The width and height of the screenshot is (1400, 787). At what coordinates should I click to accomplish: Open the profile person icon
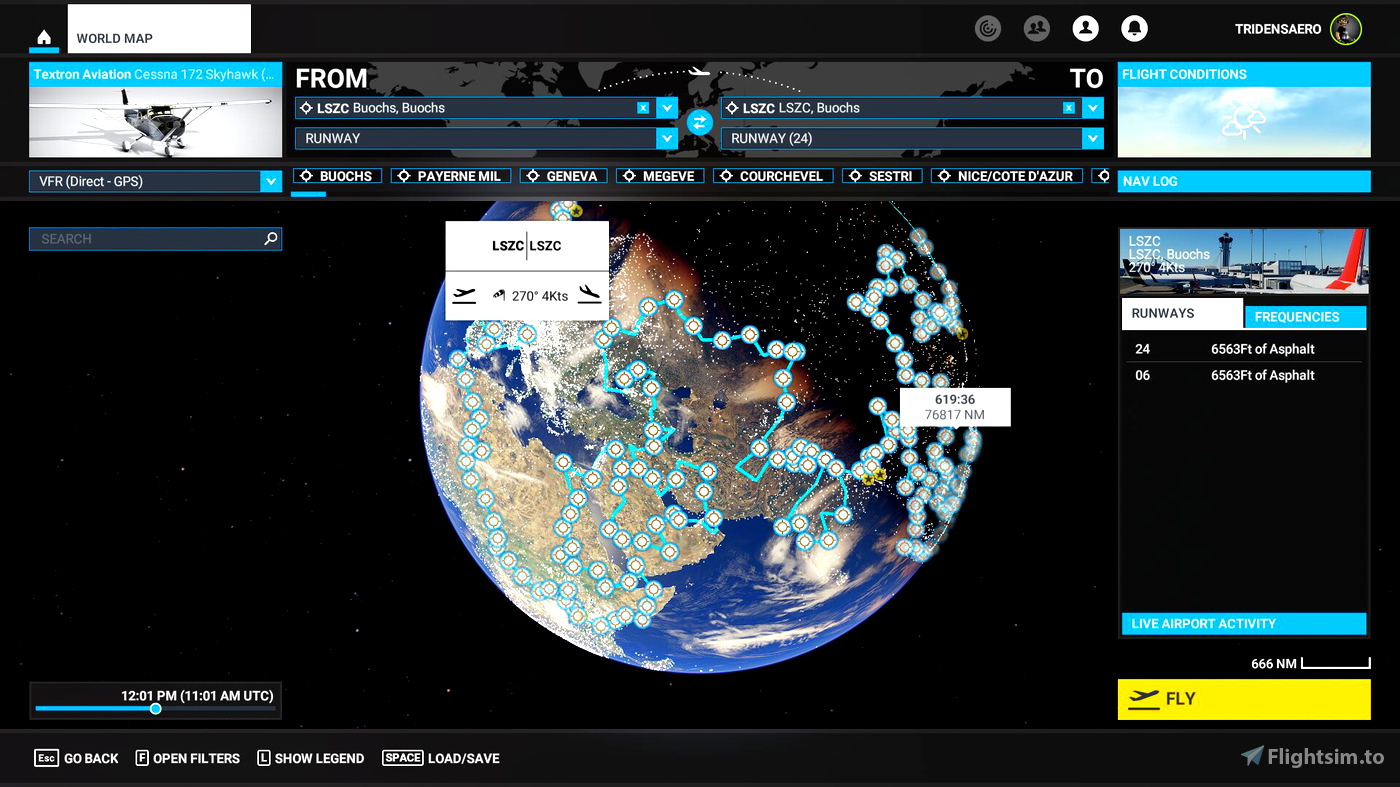click(x=1085, y=29)
